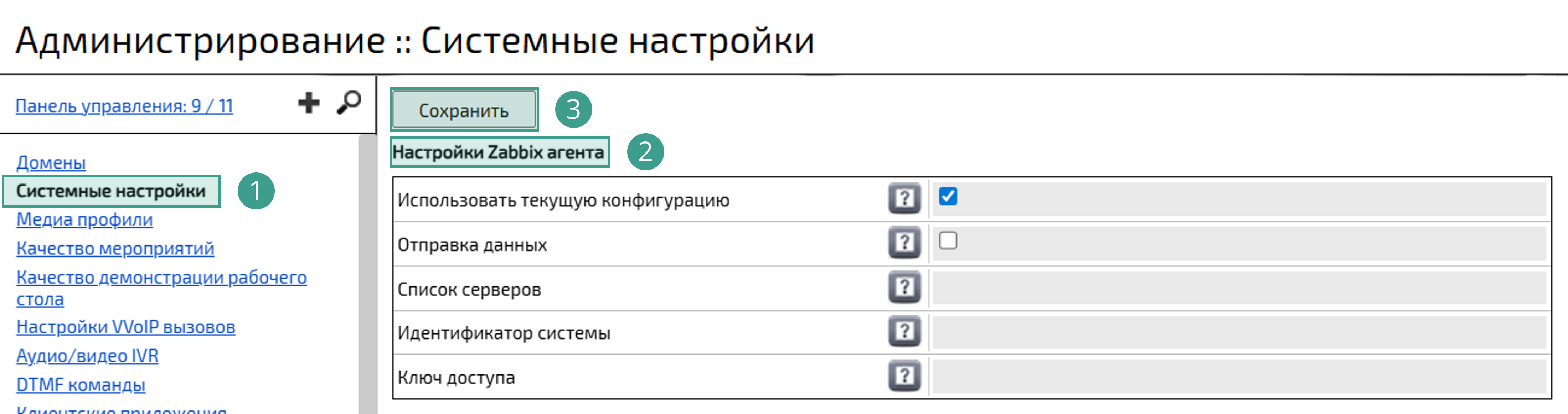Open Настройки VVoIP вызовов
The width and height of the screenshot is (1568, 414).
127,327
